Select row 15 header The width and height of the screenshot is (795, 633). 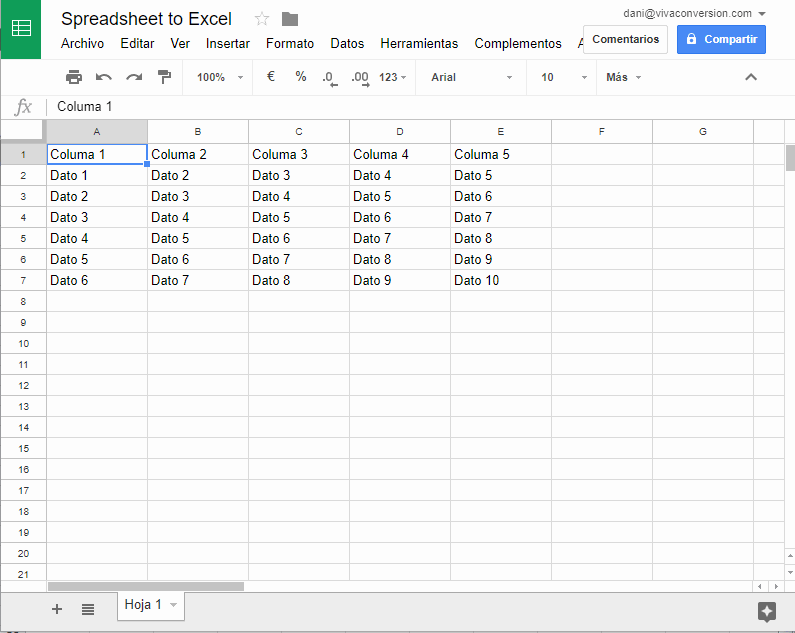[x=23, y=448]
